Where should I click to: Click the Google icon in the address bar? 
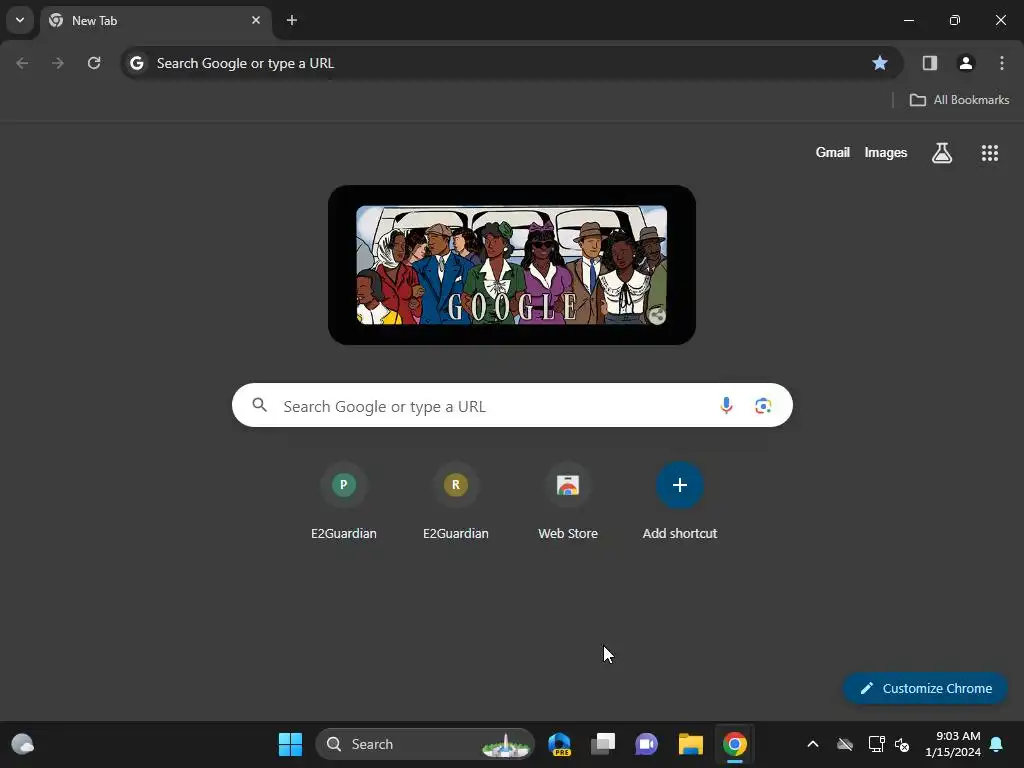[136, 63]
